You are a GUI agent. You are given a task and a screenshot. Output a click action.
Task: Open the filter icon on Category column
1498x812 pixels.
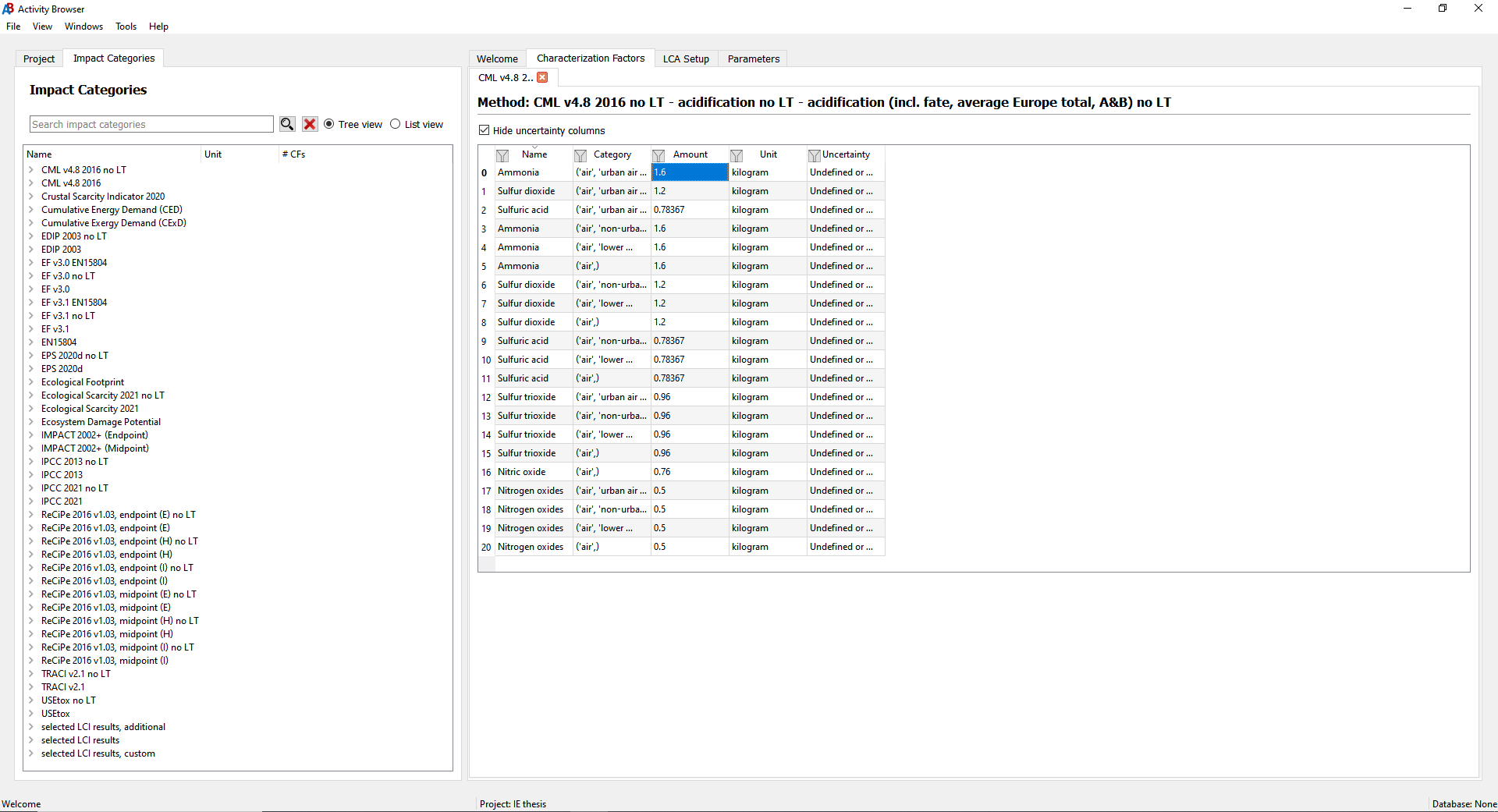tap(580, 155)
